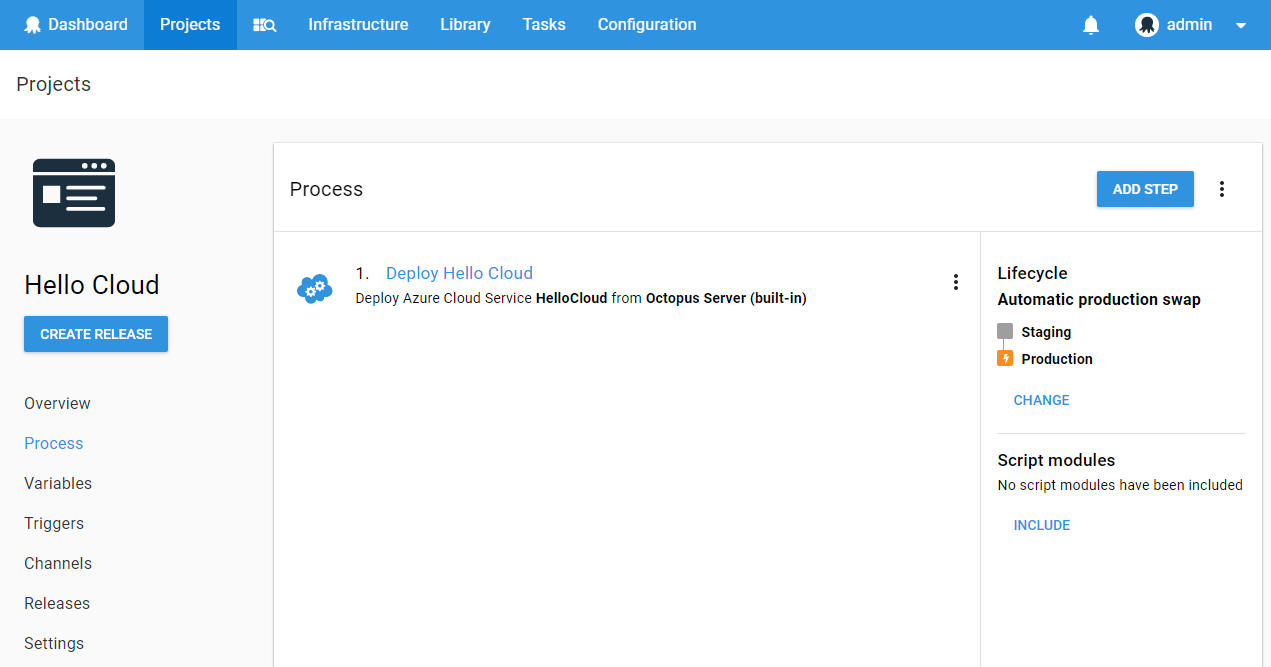
Task: Click the gray Staging phase icon
Action: [x=1005, y=331]
